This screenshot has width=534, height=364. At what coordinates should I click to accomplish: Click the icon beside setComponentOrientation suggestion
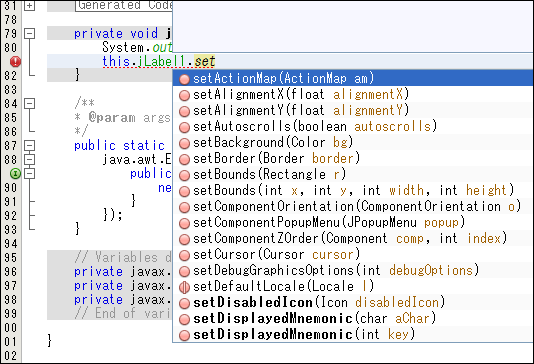tap(184, 207)
